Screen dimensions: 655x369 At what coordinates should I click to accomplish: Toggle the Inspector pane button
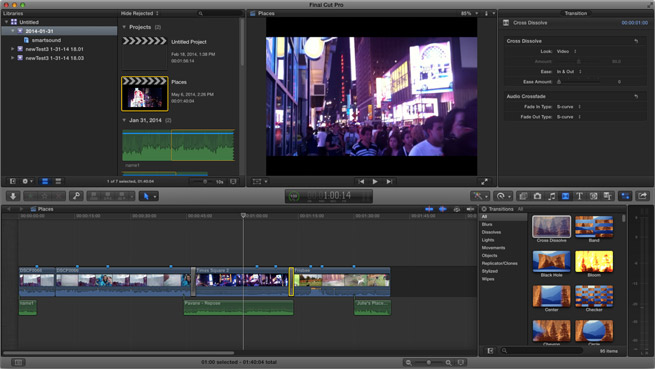625,196
